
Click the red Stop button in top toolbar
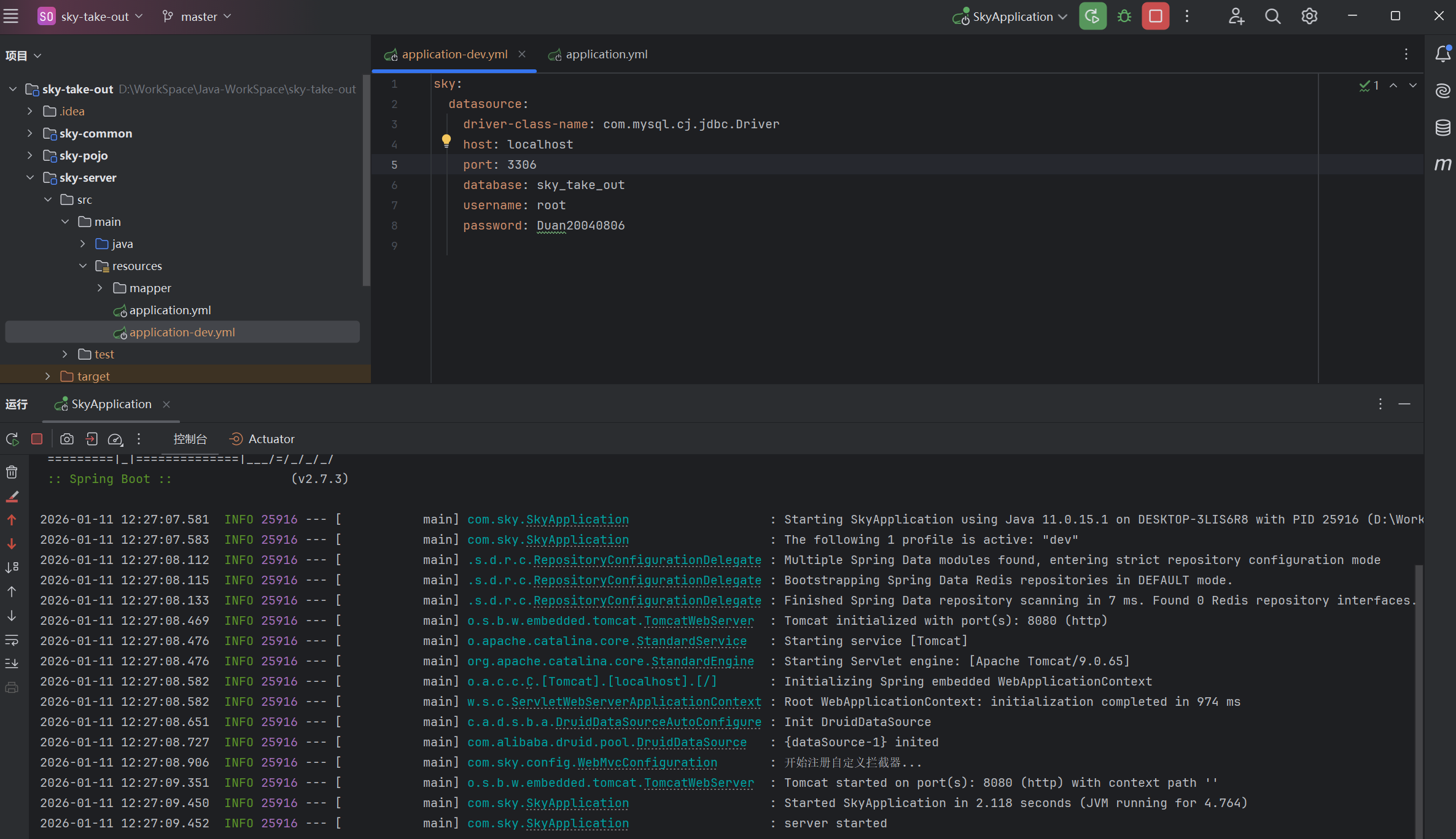tap(1155, 17)
